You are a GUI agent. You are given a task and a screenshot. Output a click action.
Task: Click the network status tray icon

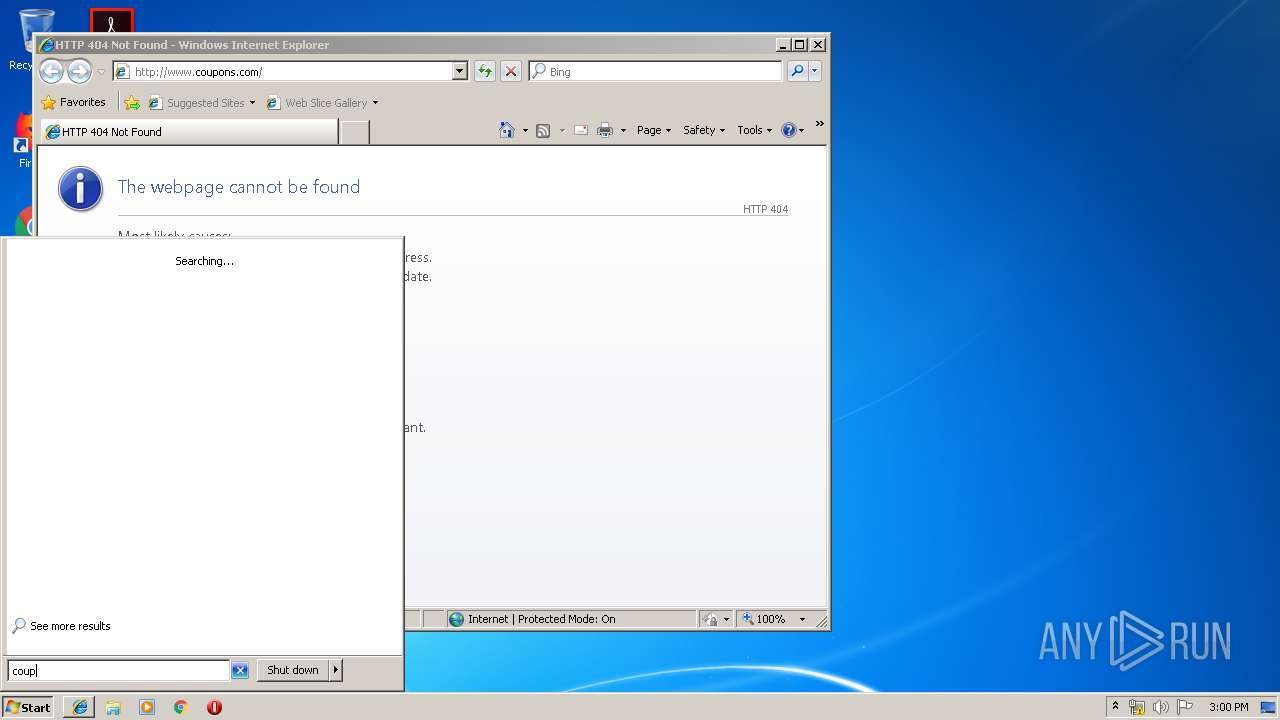pyautogui.click(x=1137, y=707)
